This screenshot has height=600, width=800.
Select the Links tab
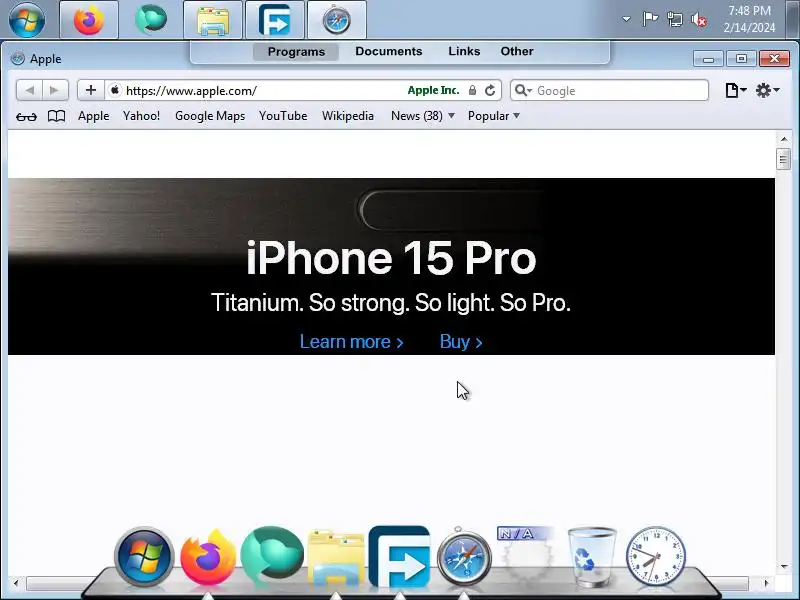coord(464,51)
